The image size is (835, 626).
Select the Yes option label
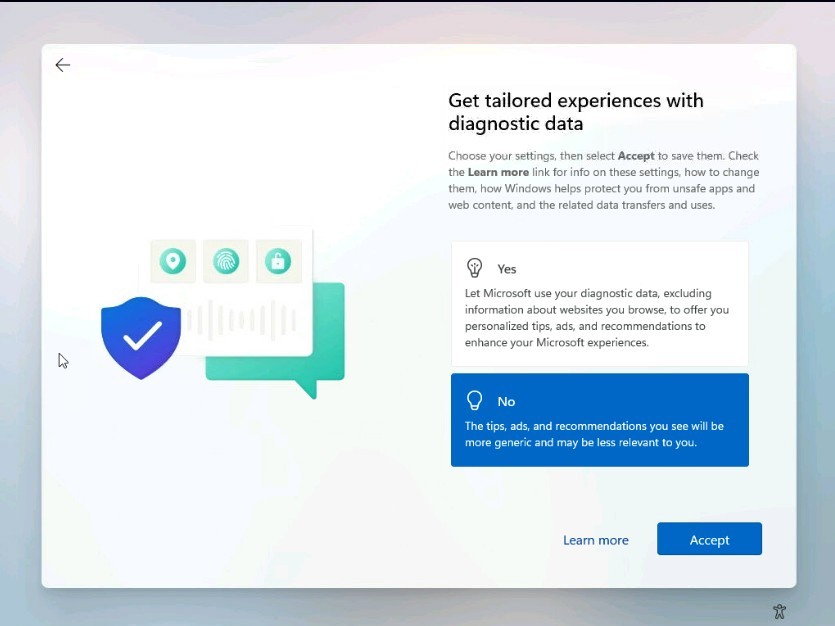pyautogui.click(x=507, y=269)
